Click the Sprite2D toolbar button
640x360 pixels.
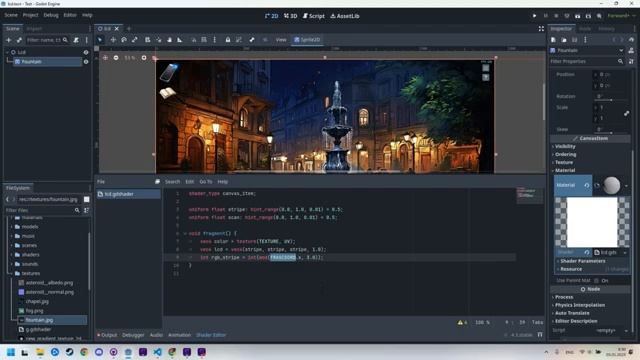pos(307,40)
